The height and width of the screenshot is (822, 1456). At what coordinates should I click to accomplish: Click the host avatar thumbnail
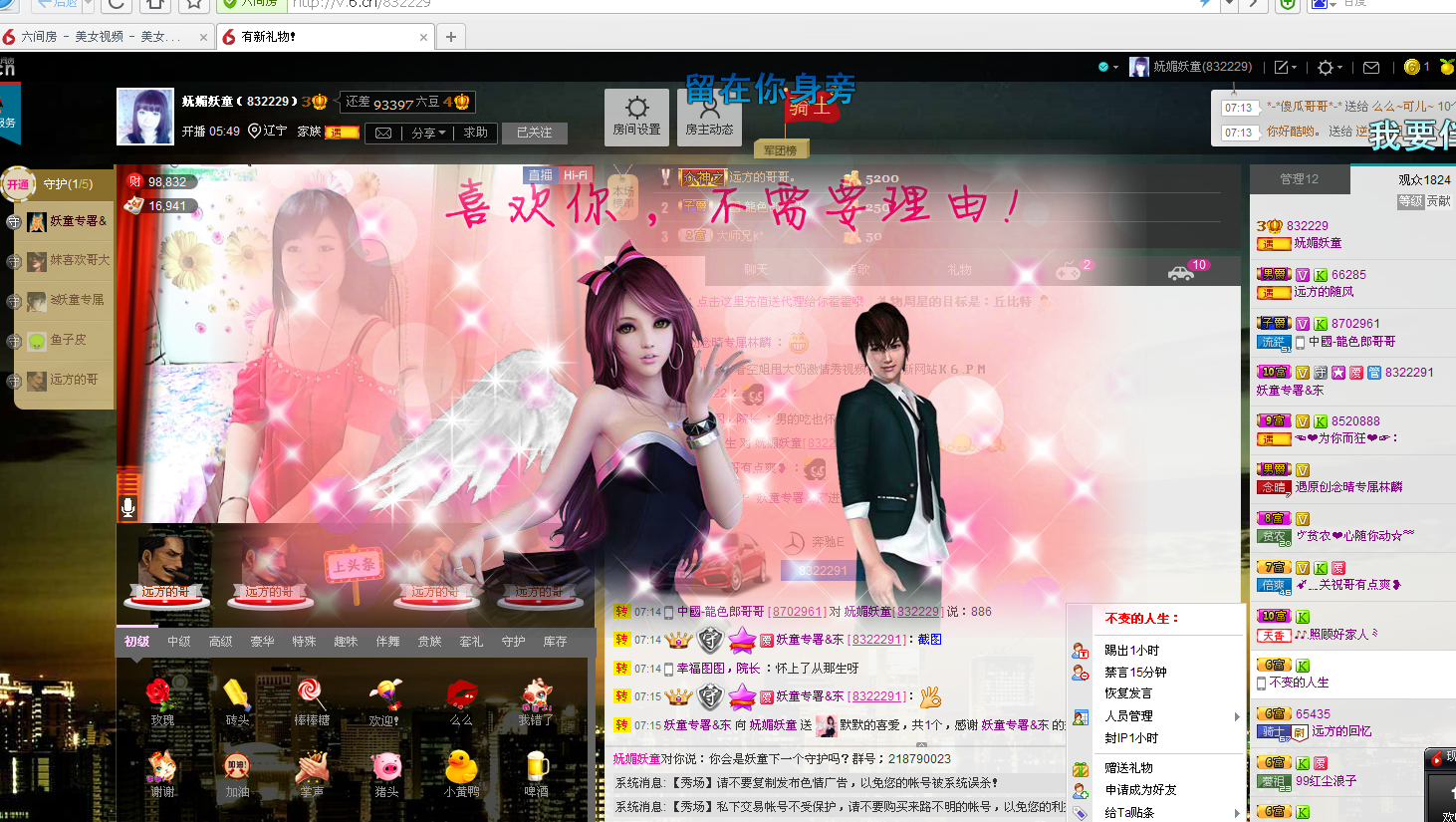[145, 116]
